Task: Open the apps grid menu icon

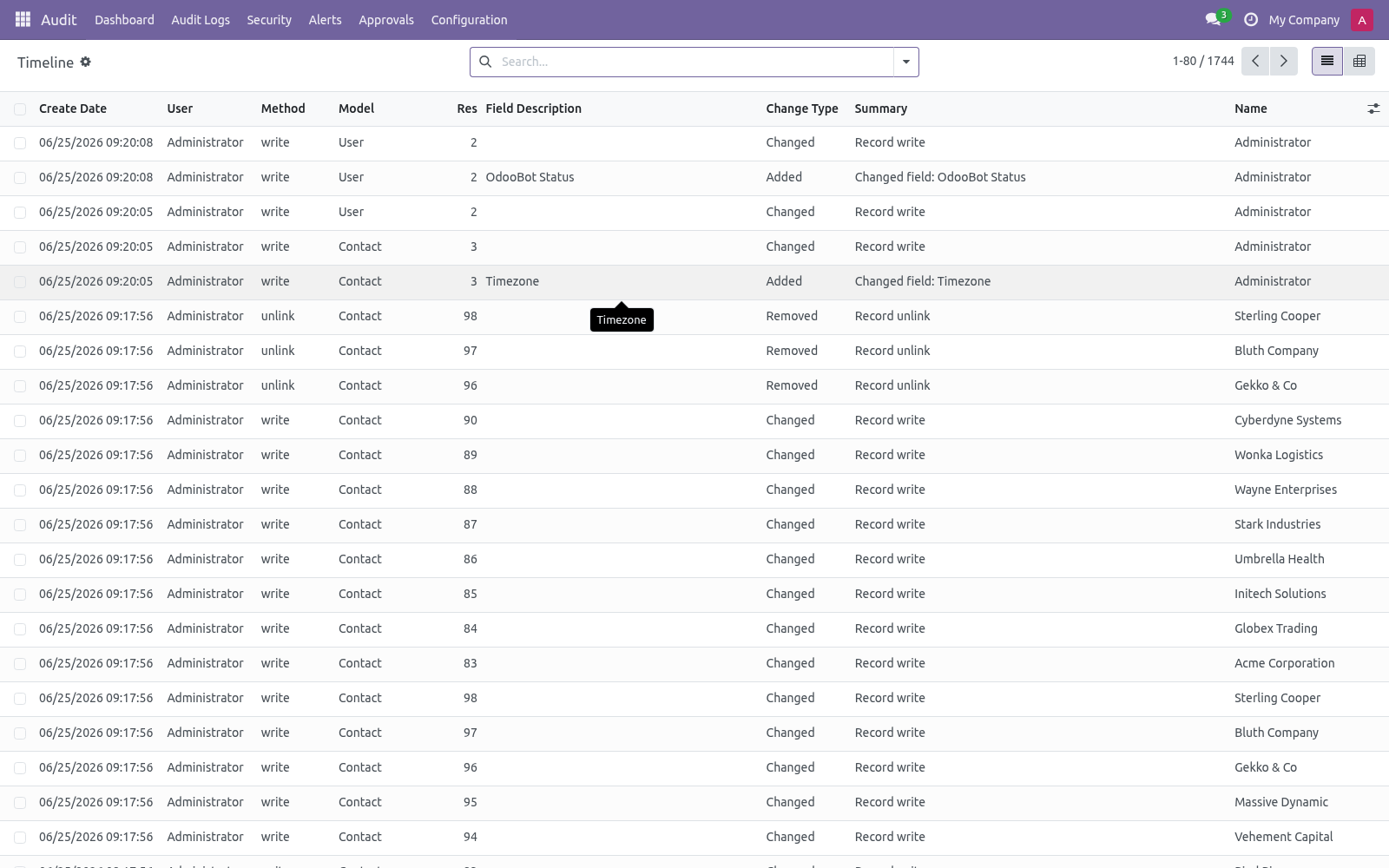Action: [x=23, y=19]
